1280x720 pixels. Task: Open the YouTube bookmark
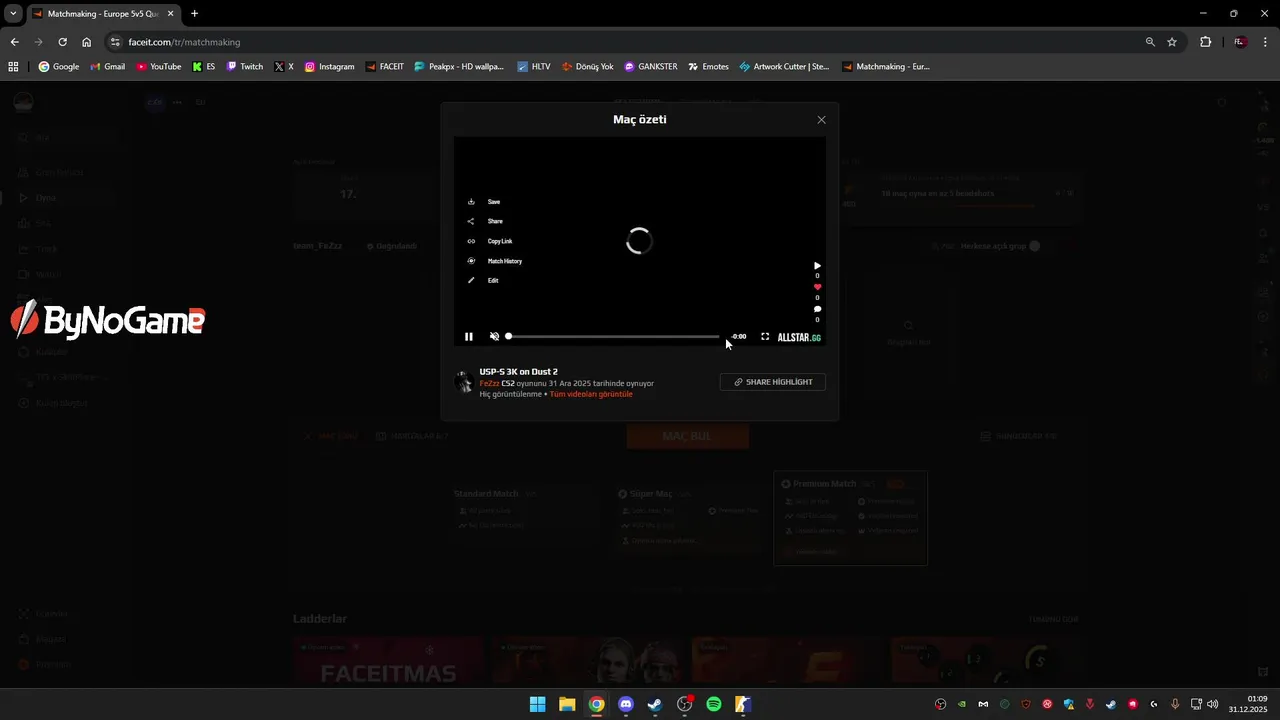tap(159, 67)
